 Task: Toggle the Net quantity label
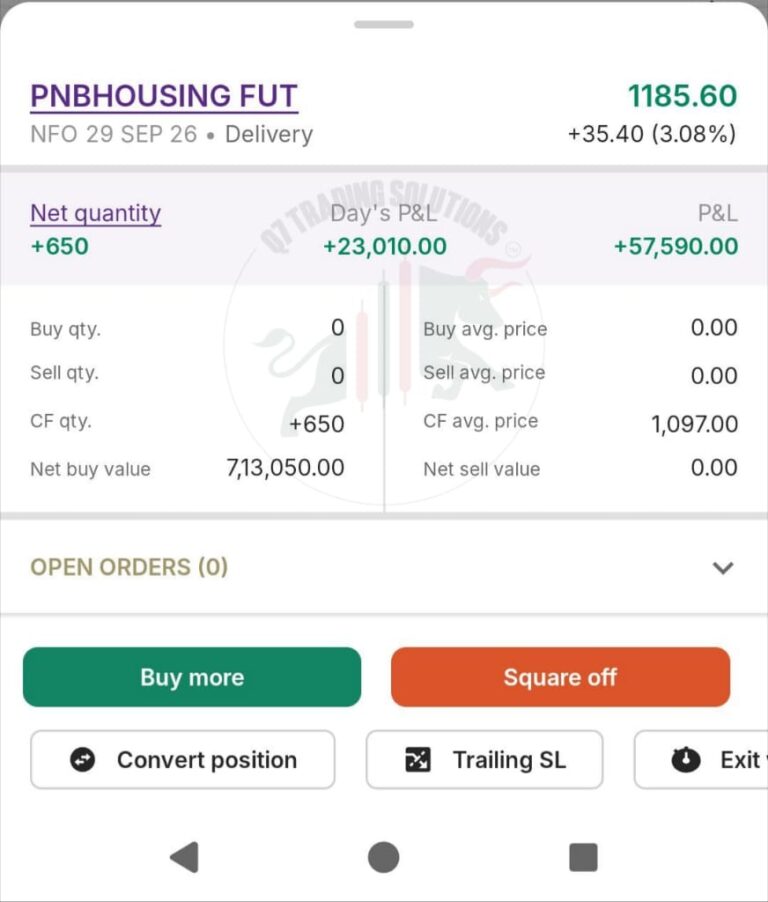tap(95, 213)
